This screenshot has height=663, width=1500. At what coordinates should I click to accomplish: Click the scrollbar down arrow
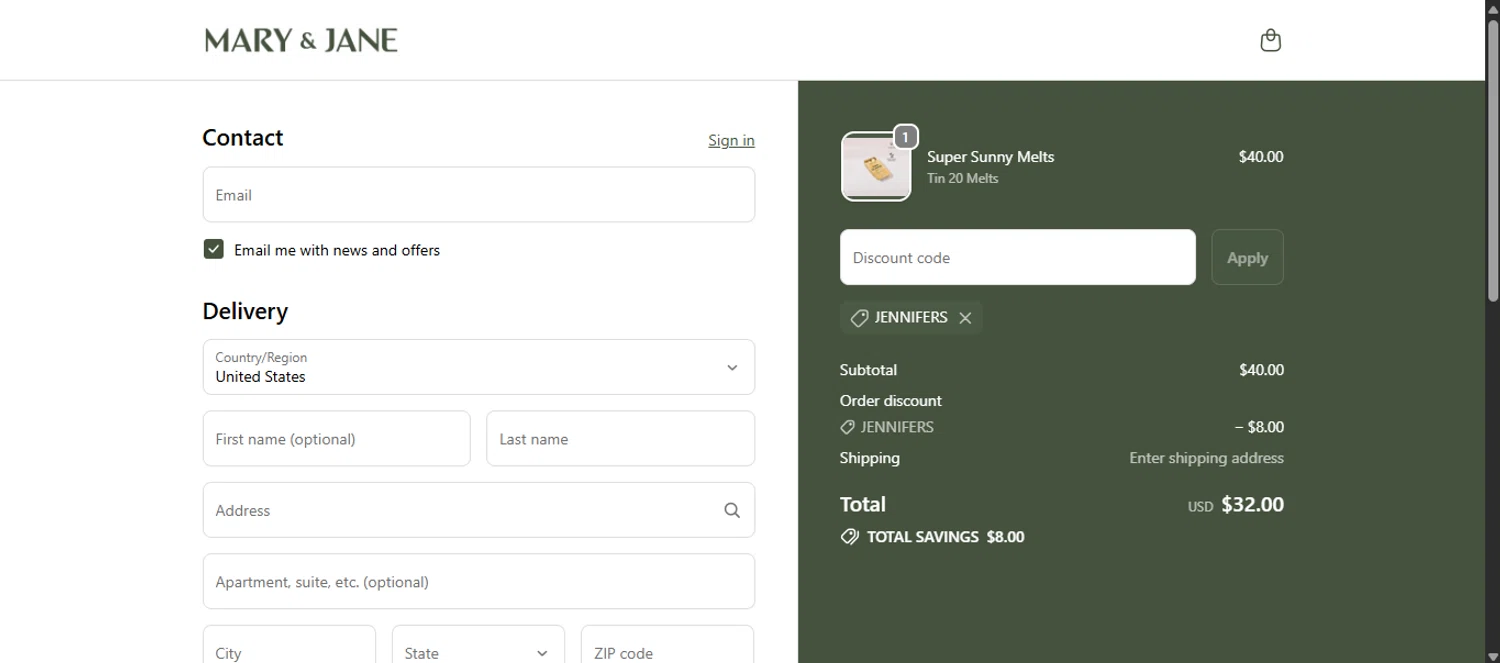pos(1493,656)
